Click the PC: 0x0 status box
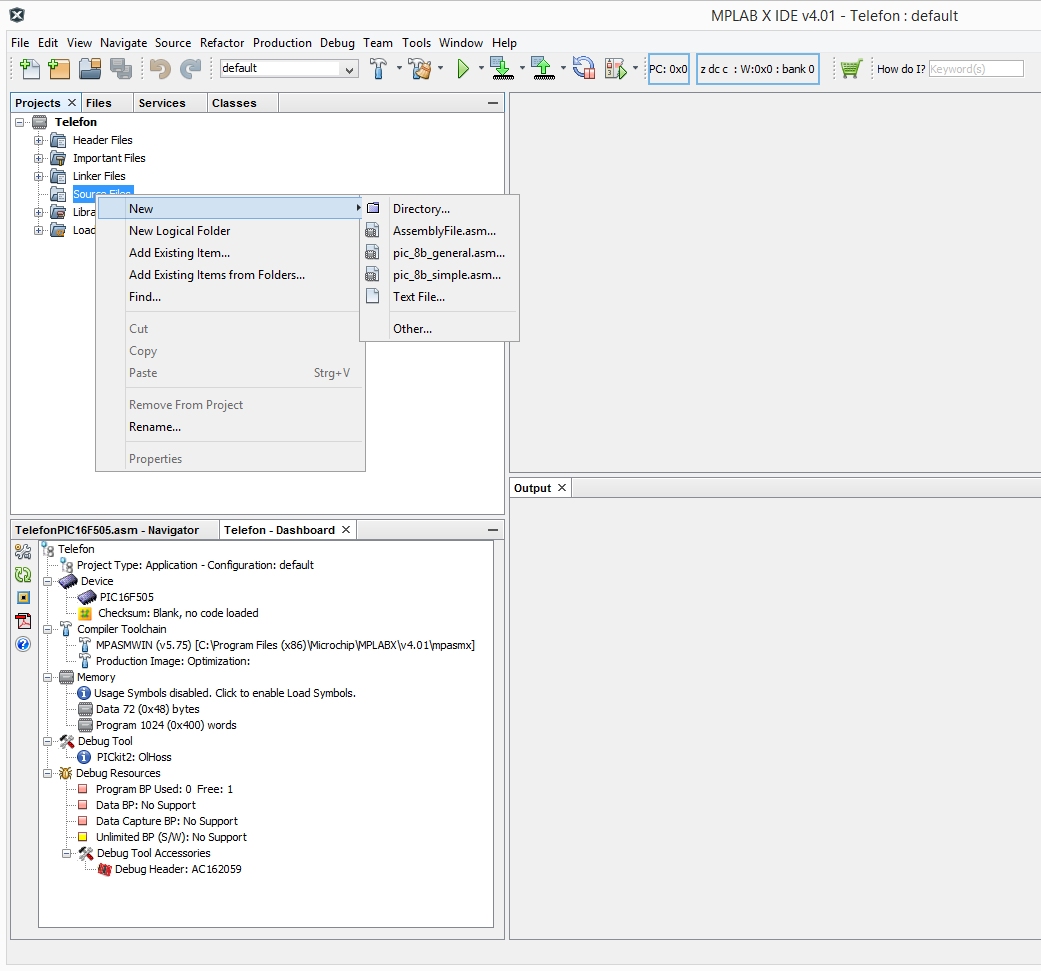Screen dimensions: 1041x971 click(669, 68)
